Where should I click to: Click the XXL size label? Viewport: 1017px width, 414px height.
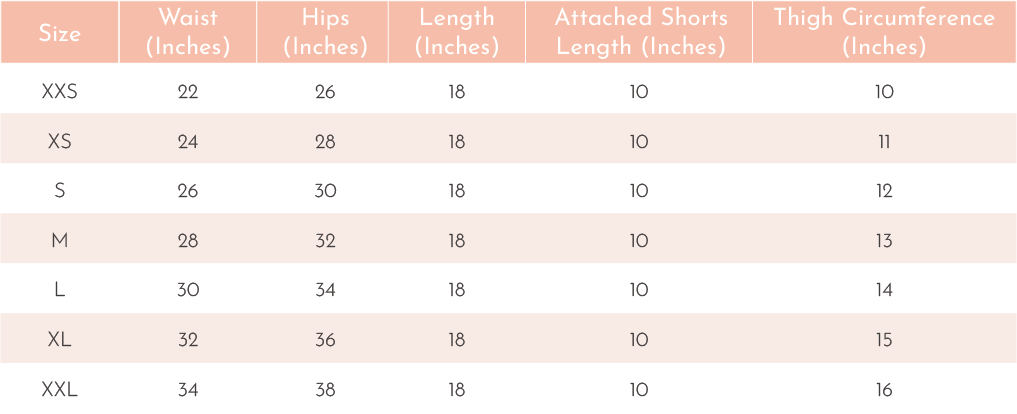click(x=59, y=390)
